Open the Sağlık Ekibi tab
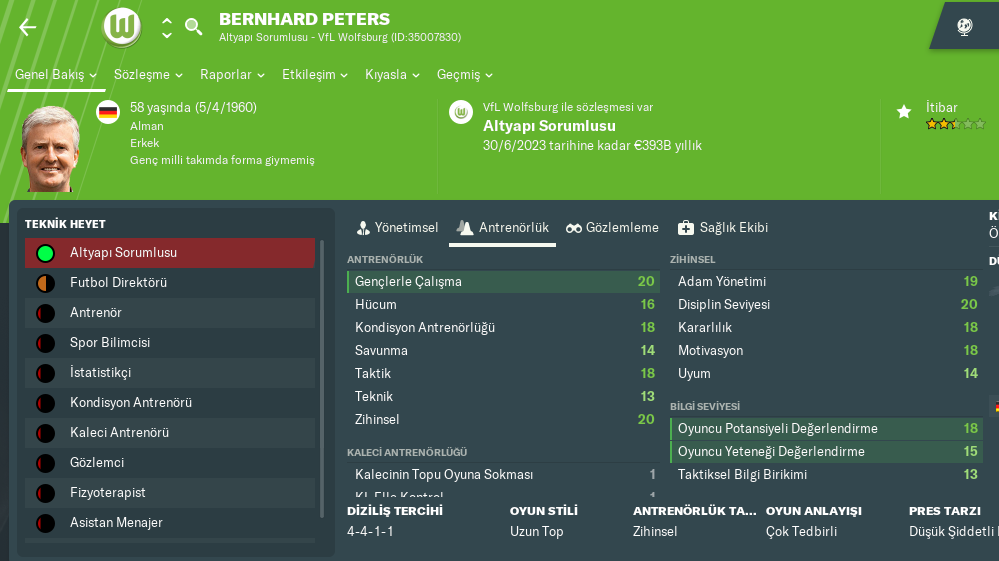This screenshot has height=561, width=999. (x=723, y=228)
